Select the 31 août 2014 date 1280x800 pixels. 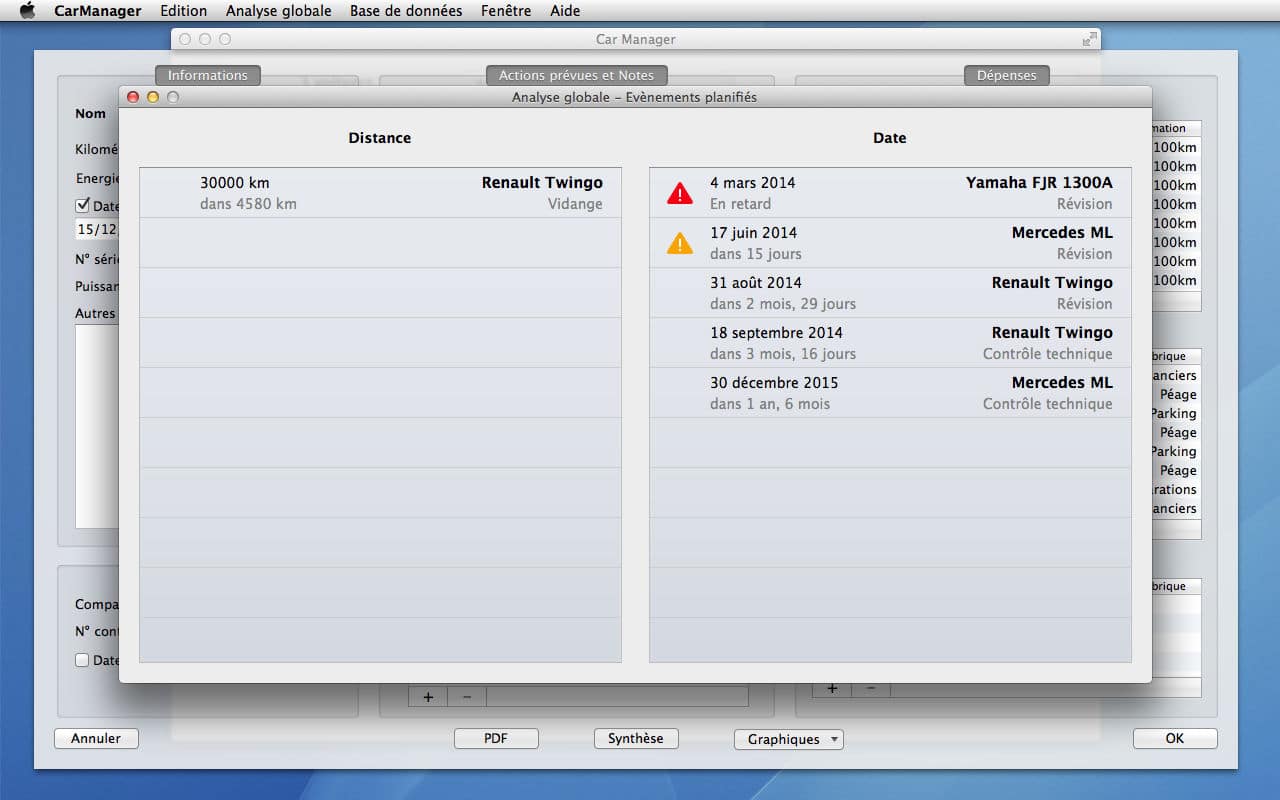tap(756, 283)
